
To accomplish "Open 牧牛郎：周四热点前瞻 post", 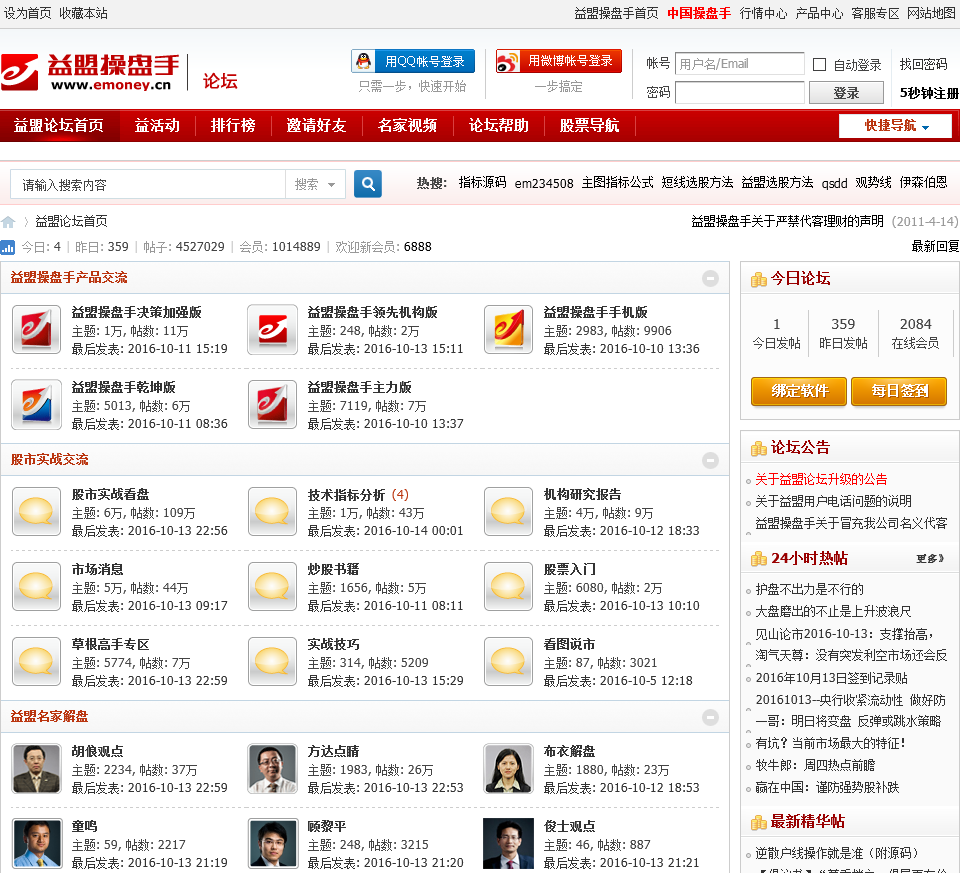I will click(816, 765).
